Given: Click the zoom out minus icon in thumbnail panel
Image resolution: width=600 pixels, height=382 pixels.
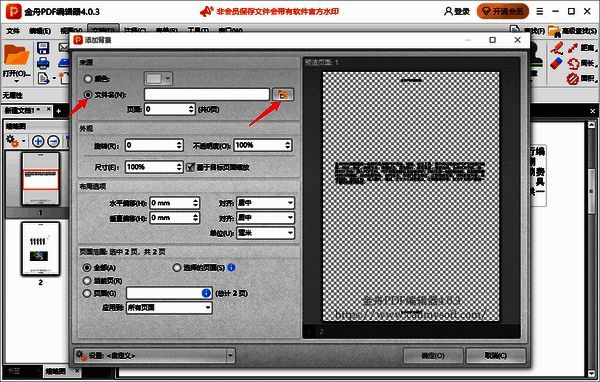Looking at the screenshot, I should point(53,141).
